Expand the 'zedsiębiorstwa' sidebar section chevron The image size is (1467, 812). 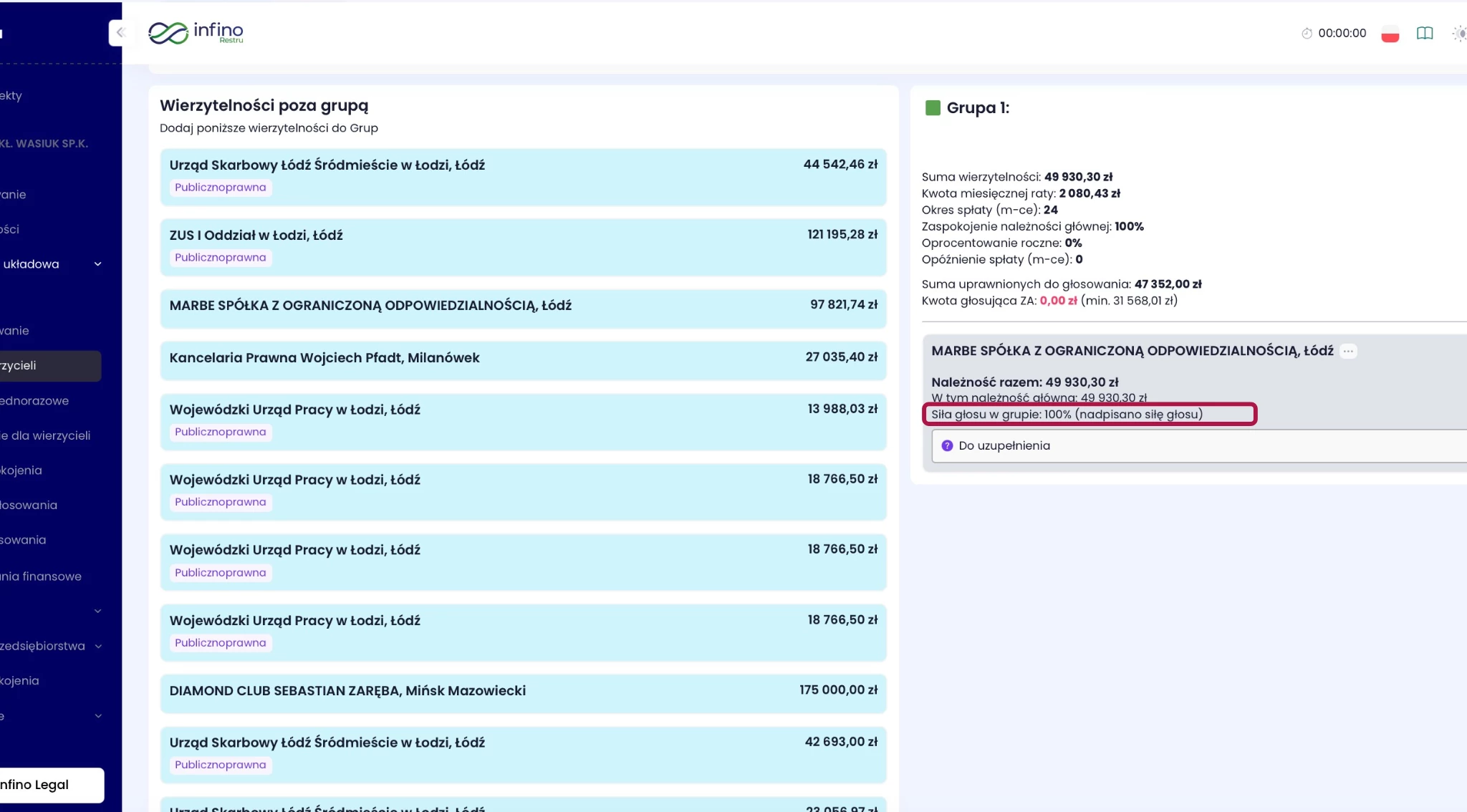98,646
